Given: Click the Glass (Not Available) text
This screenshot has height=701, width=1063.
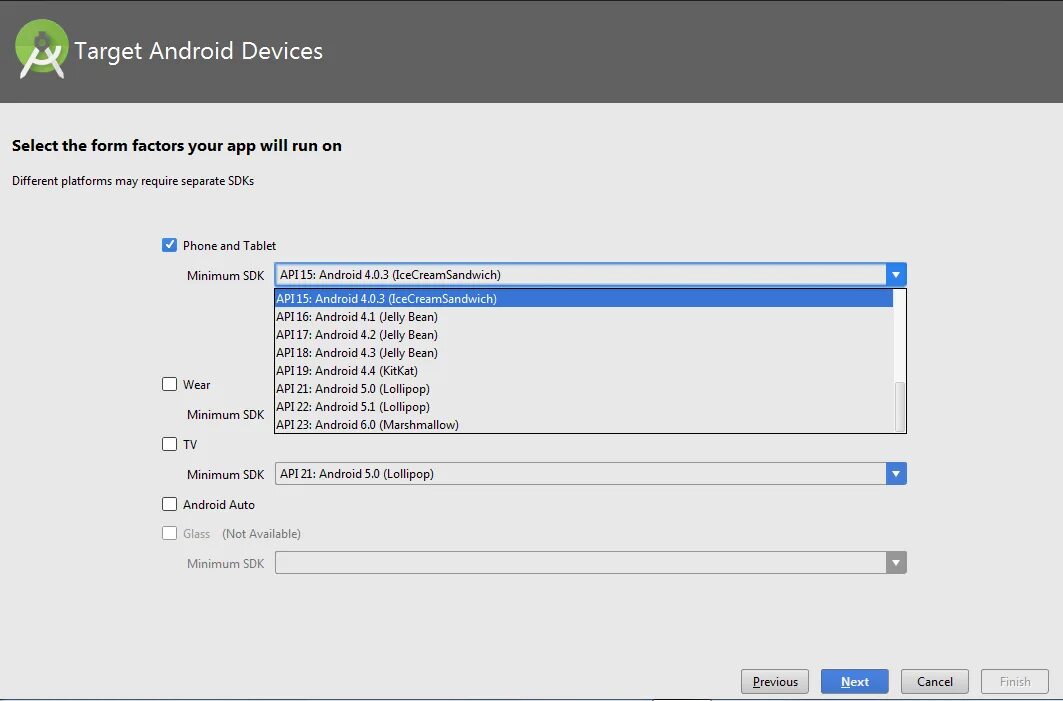Looking at the screenshot, I should pyautogui.click(x=241, y=534).
